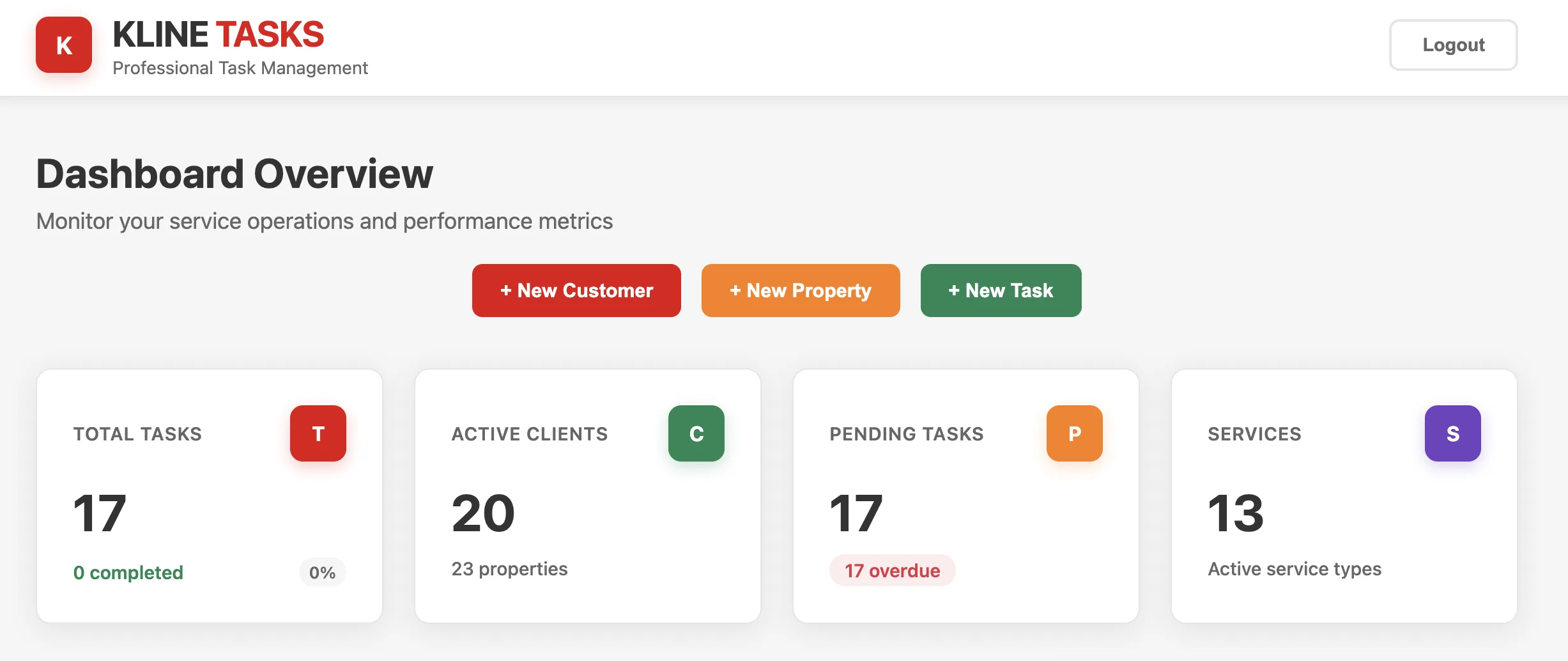The height and width of the screenshot is (661, 1568).
Task: Select the New Property plus icon
Action: tap(736, 290)
